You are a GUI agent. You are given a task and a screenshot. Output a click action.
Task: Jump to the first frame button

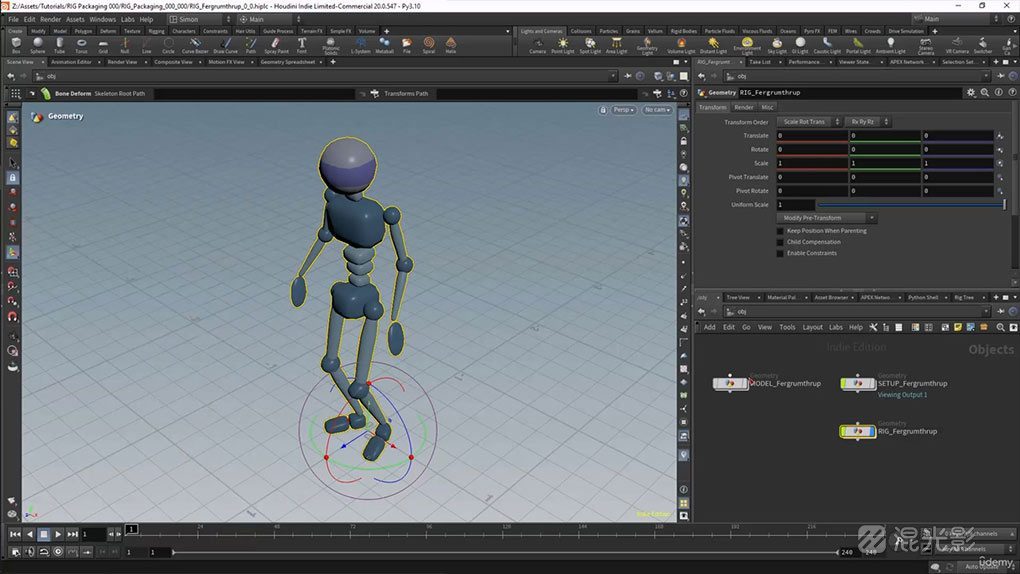click(14, 534)
